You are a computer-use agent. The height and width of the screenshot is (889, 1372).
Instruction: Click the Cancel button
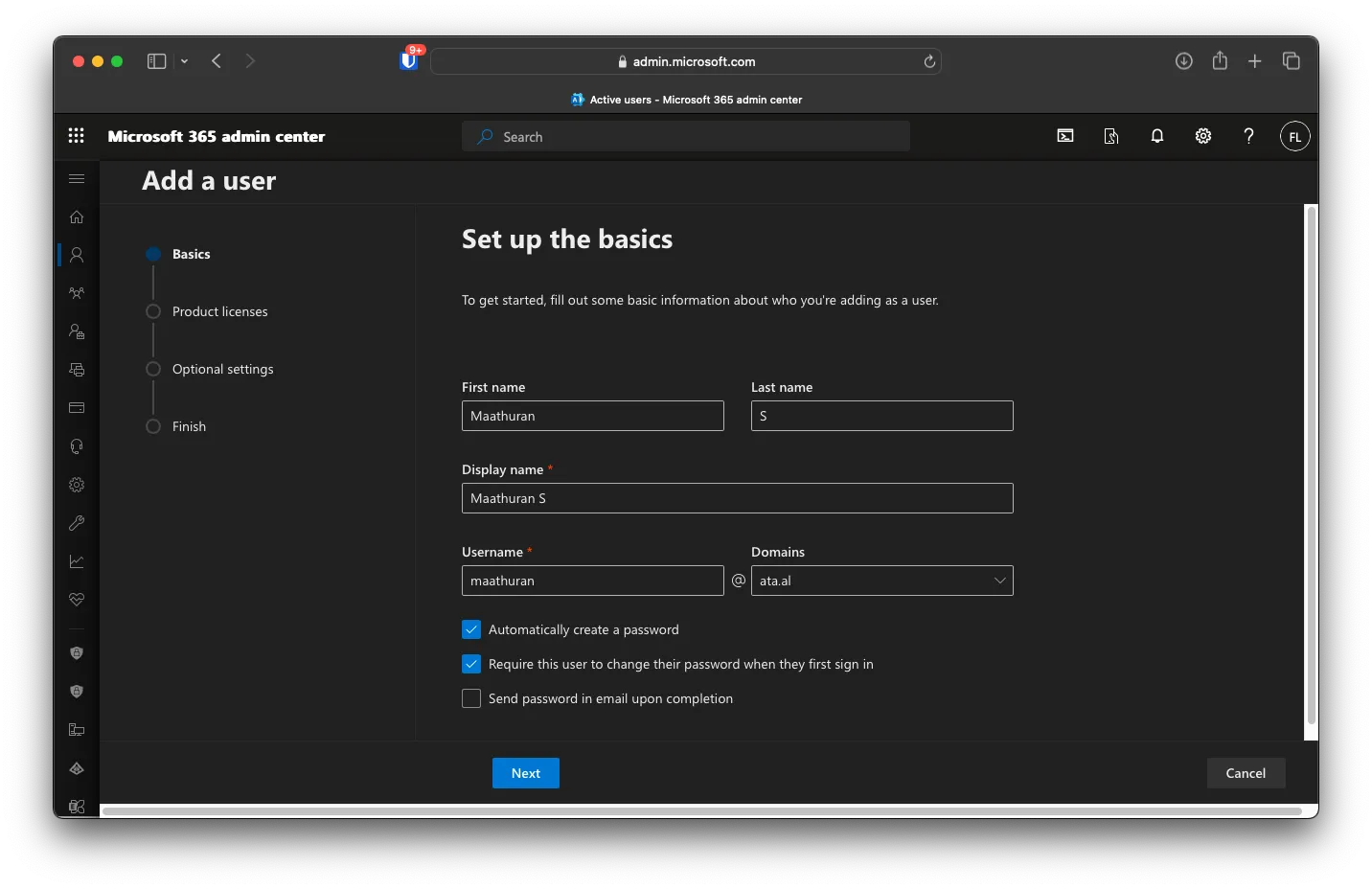point(1246,773)
